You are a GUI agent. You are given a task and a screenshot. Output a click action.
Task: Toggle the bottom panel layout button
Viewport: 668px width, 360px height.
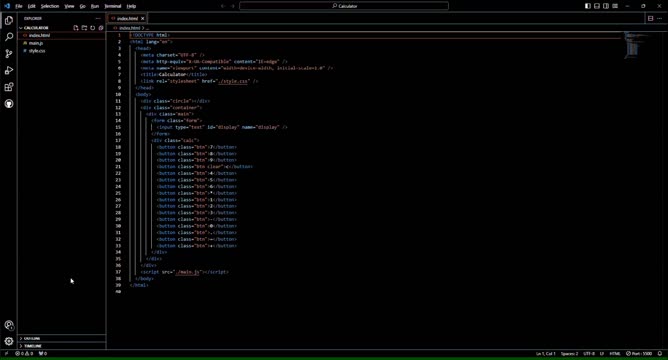597,6
